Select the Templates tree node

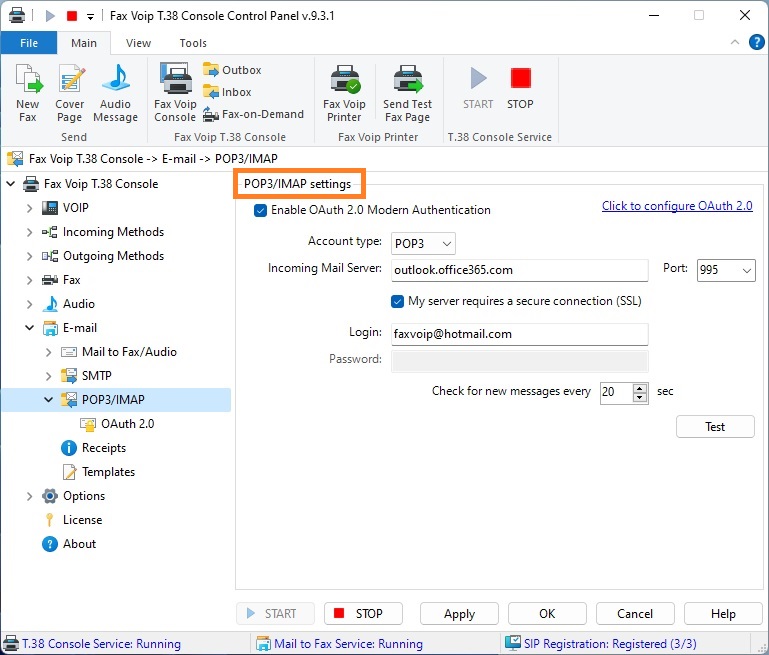click(x=108, y=472)
